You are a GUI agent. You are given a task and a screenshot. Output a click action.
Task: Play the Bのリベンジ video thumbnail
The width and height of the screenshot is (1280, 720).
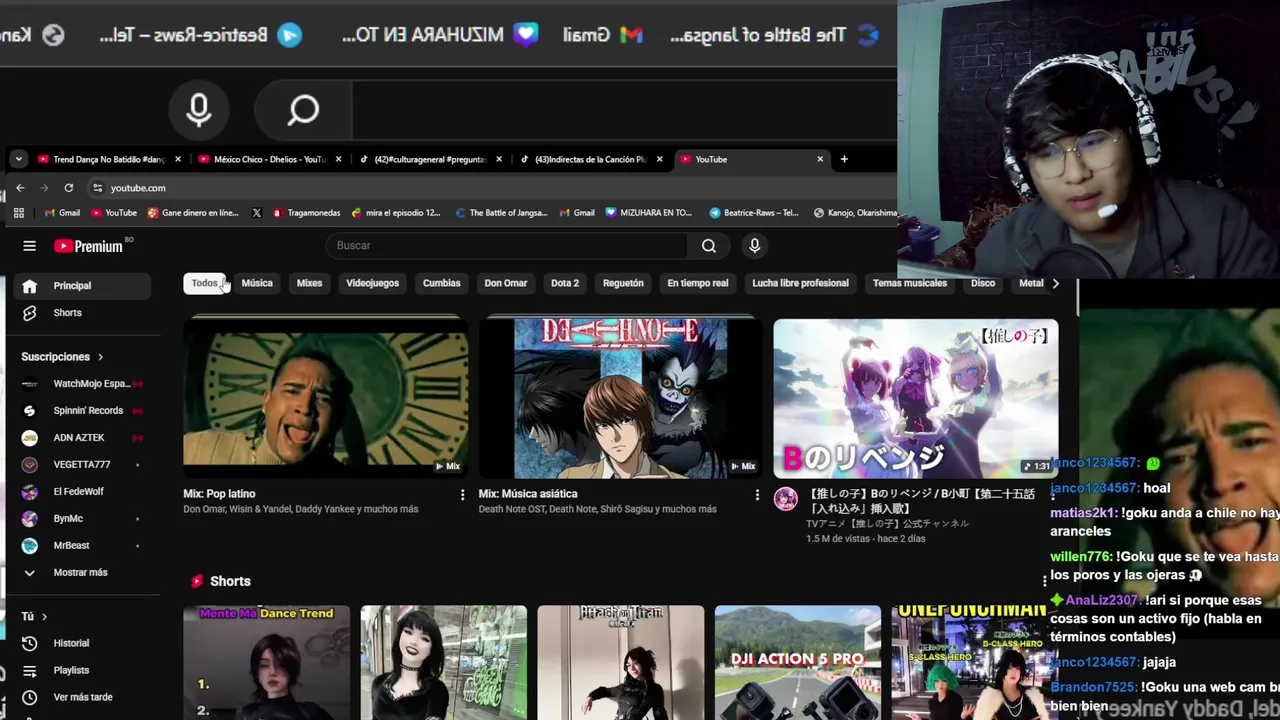click(x=916, y=398)
